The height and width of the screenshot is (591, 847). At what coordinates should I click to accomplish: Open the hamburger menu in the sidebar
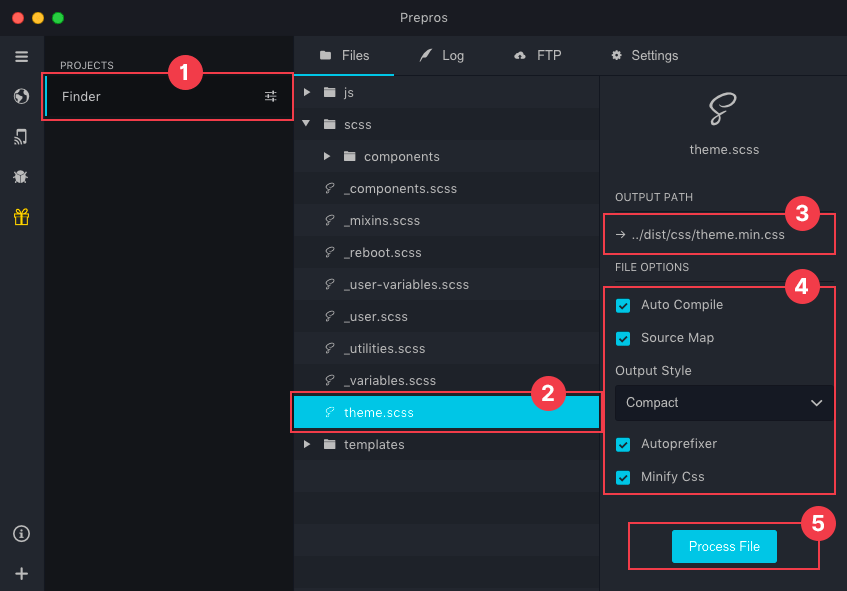click(21, 56)
